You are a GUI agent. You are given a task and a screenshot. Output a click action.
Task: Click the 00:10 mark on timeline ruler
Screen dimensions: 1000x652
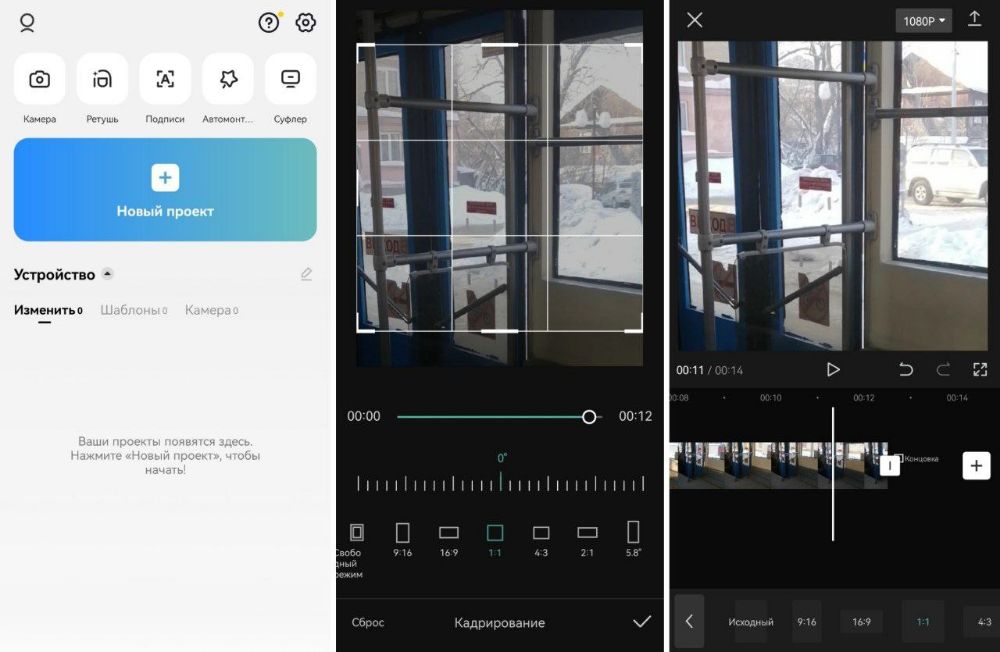click(770, 397)
